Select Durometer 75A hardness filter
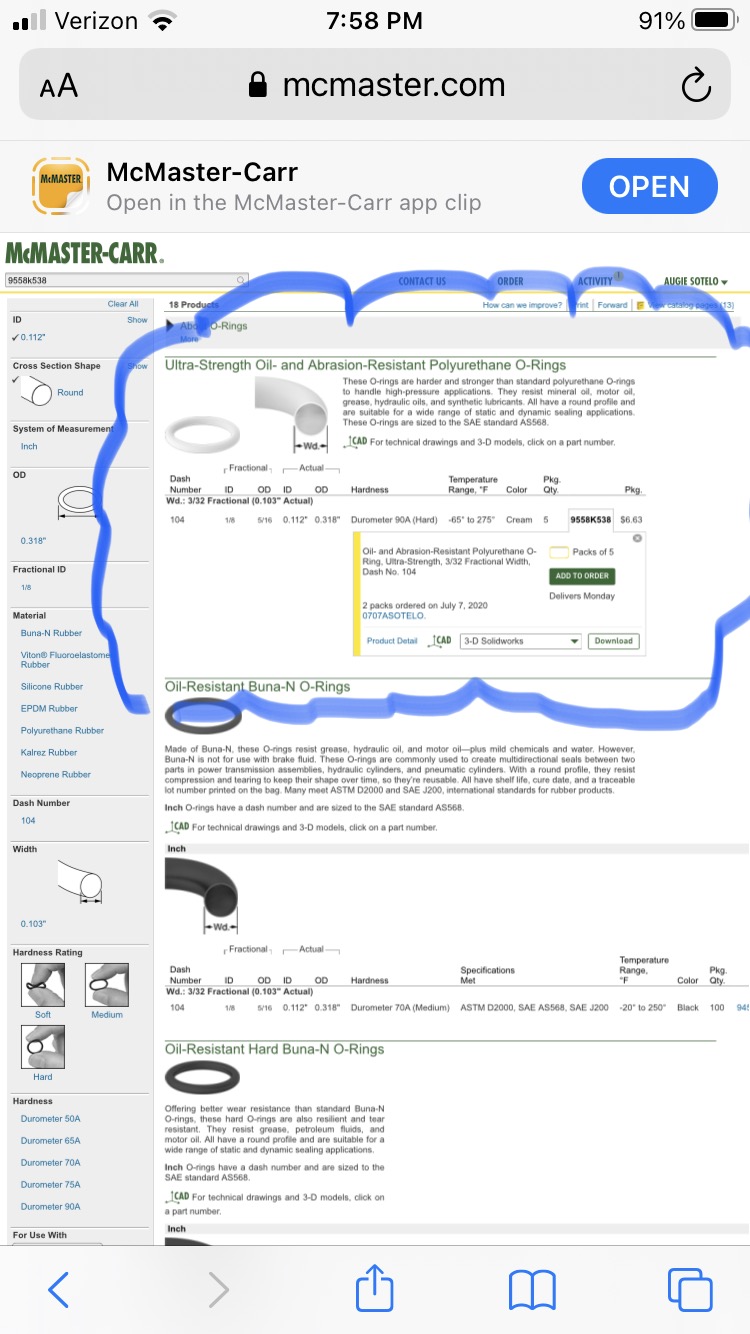 [x=50, y=1185]
